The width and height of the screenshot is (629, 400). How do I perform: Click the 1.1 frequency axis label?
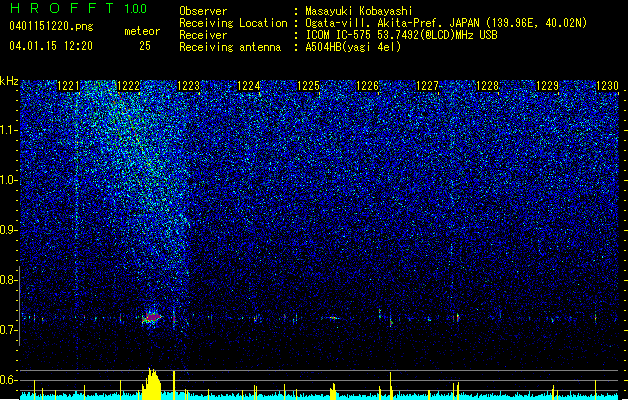click(9, 131)
